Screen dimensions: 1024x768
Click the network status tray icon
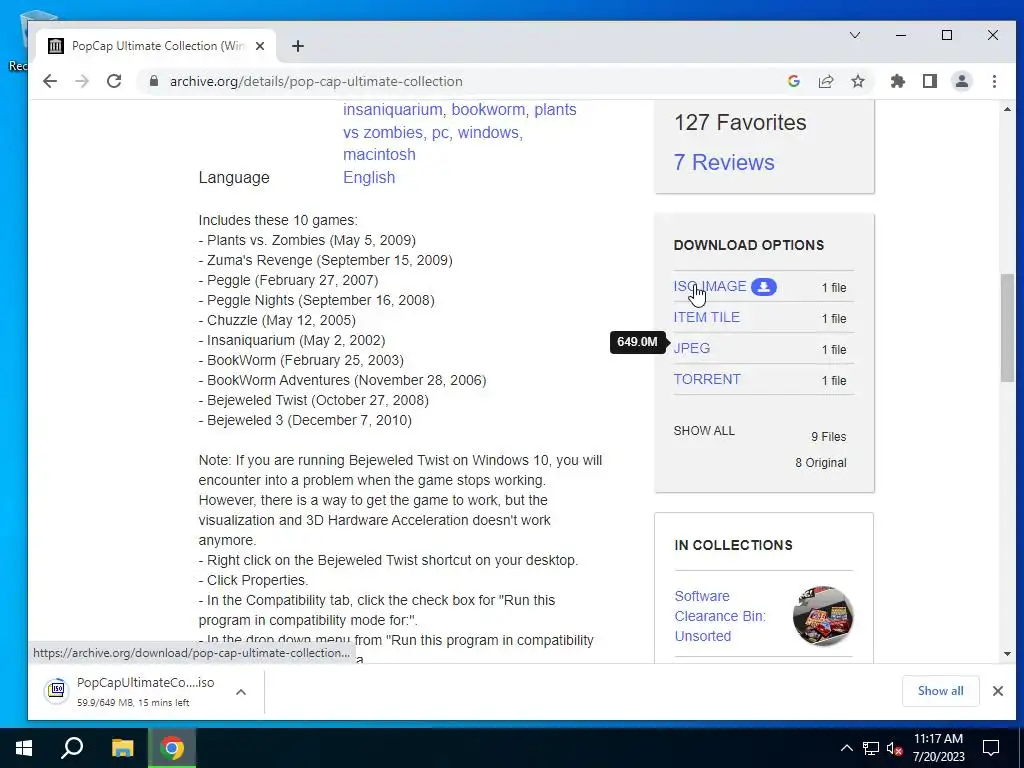[x=871, y=748]
